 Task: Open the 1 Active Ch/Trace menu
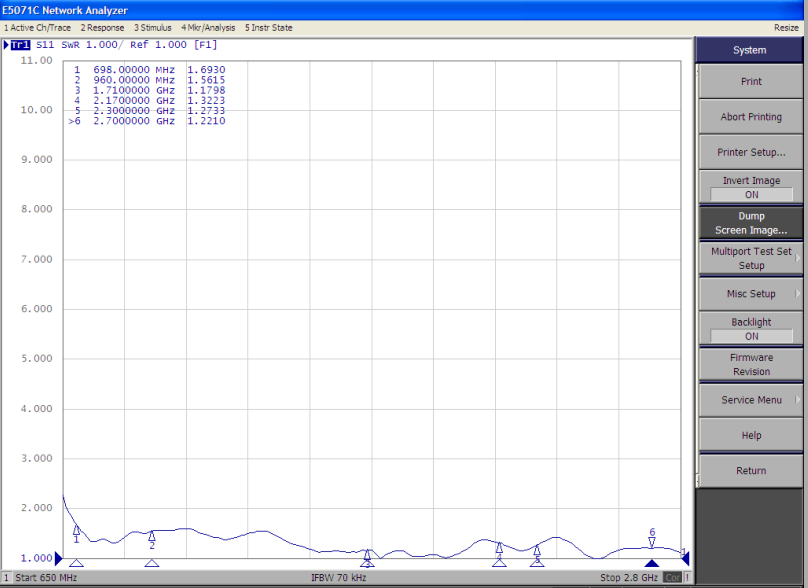37,28
